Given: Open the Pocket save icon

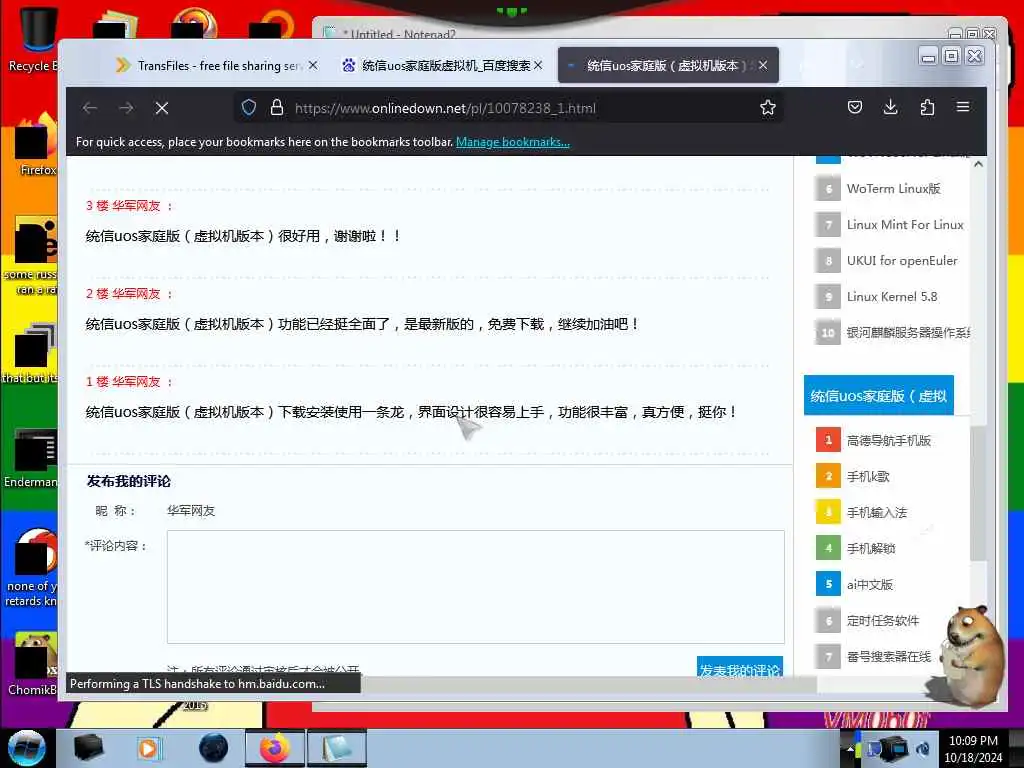Looking at the screenshot, I should click(x=855, y=107).
